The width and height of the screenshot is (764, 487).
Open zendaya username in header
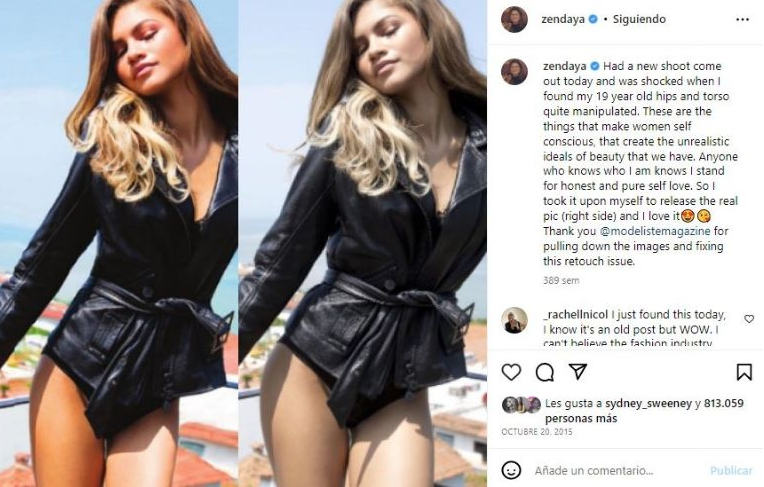tap(563, 19)
